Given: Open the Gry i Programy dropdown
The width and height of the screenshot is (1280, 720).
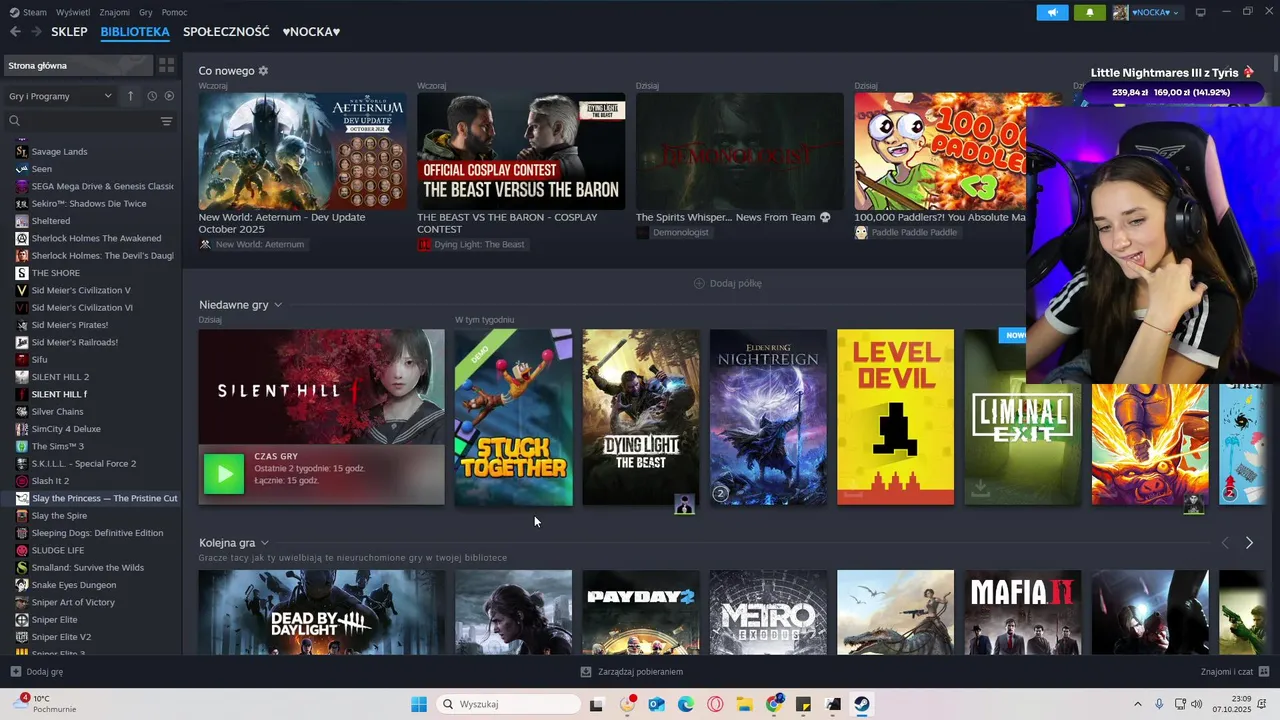Looking at the screenshot, I should (x=60, y=96).
